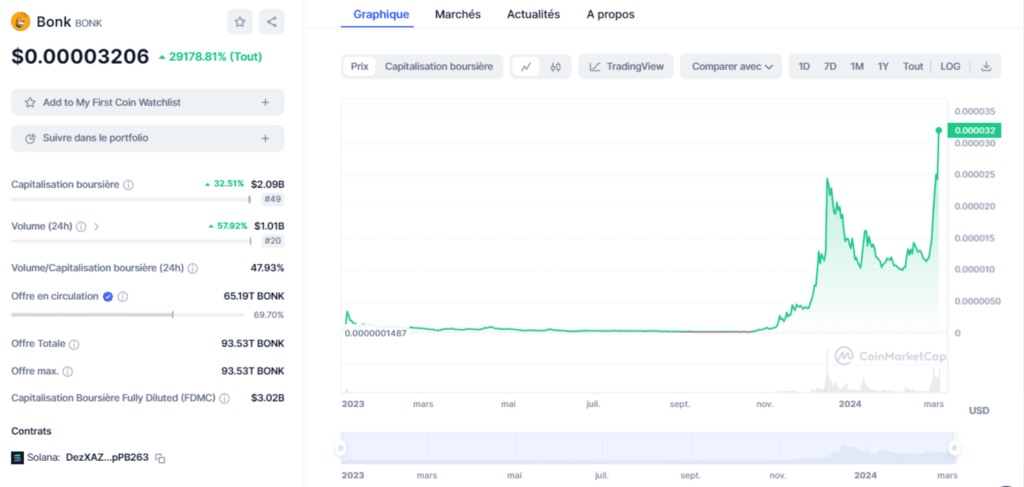
Task: Click the right range slider handle
Action: point(954,448)
